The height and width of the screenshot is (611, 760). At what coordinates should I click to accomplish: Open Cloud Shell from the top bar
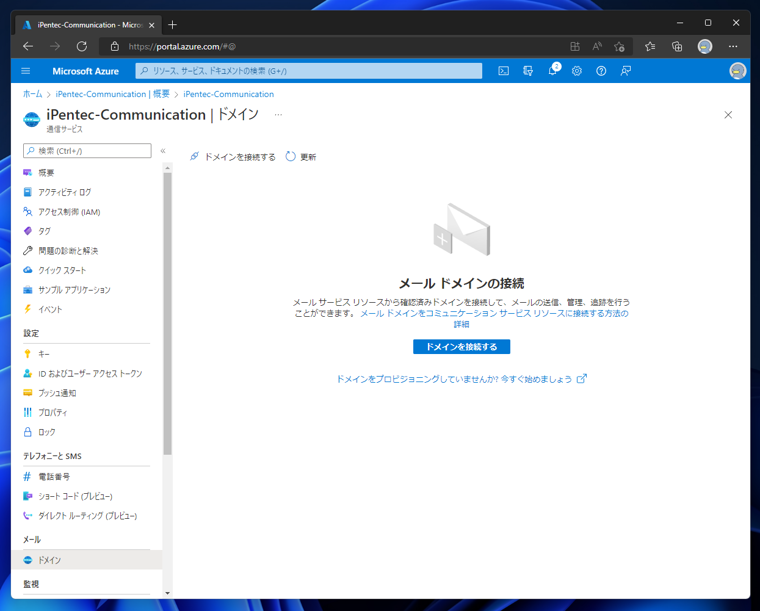coord(504,71)
